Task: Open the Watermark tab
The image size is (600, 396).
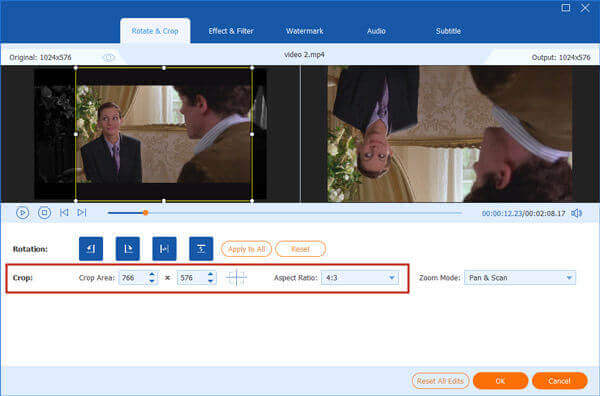Action: click(305, 31)
